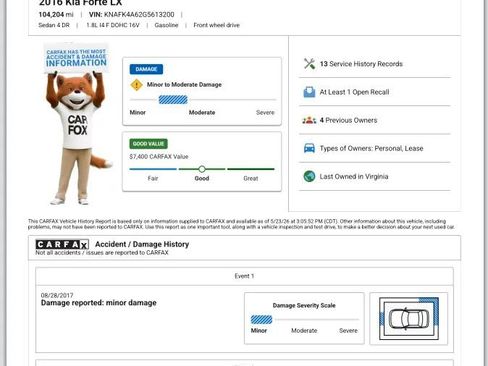Click the previous owners people icon
This screenshot has height=366, width=488.
[309, 120]
